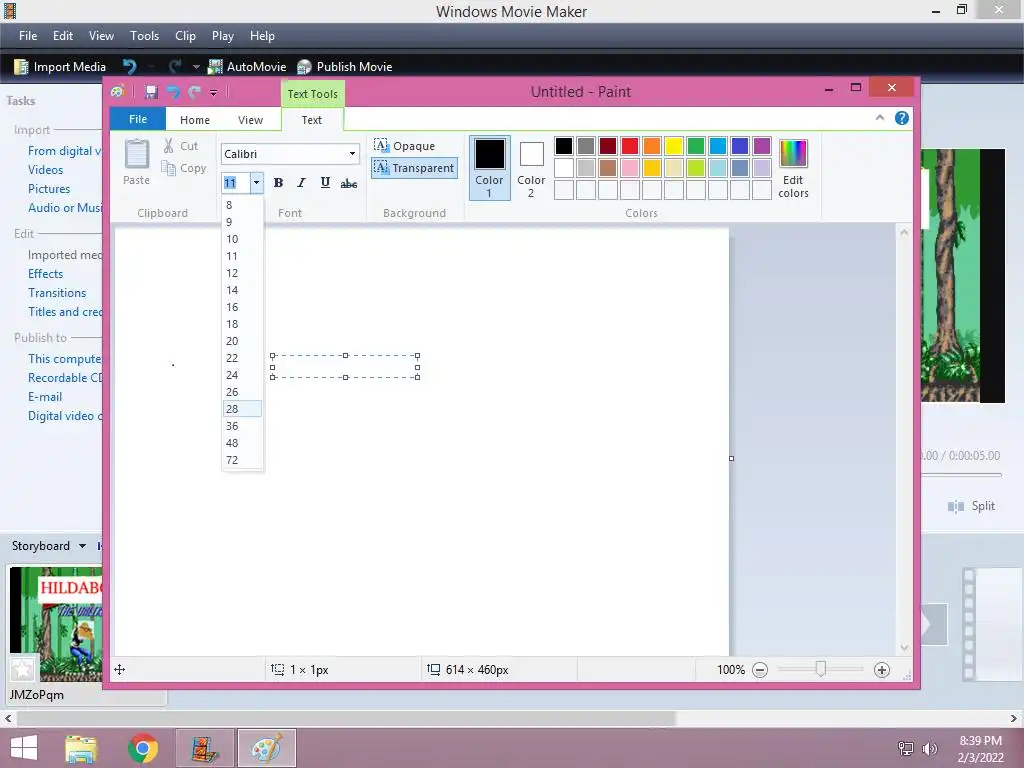Click inside the dashed text box
The width and height of the screenshot is (1024, 768).
[x=345, y=366]
